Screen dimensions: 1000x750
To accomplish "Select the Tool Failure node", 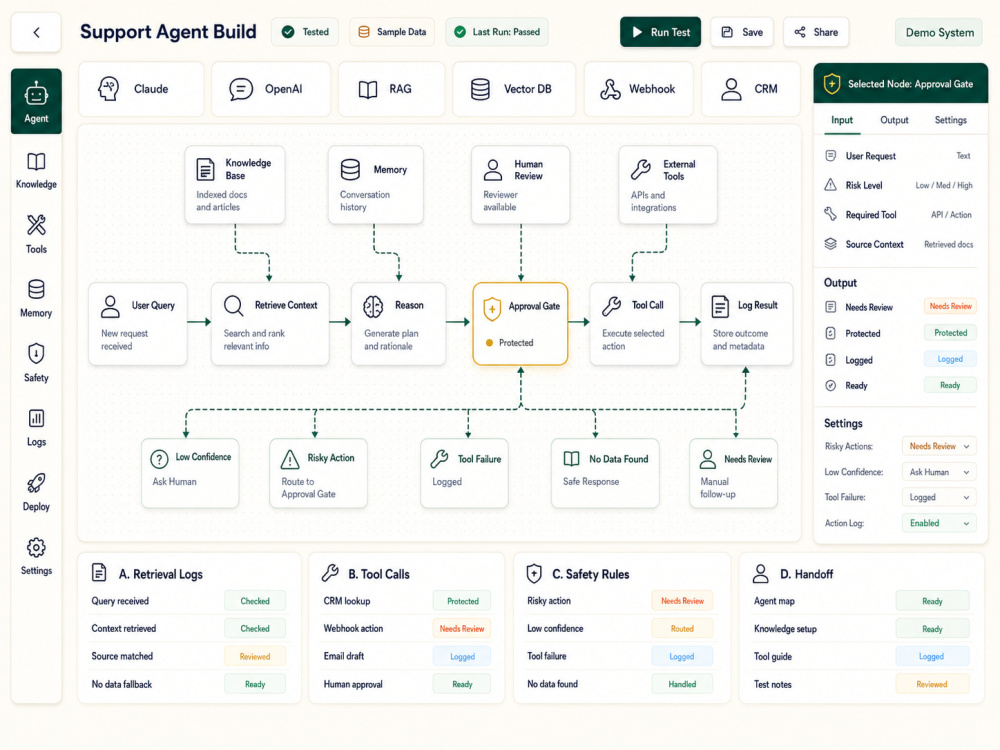I will (x=464, y=473).
